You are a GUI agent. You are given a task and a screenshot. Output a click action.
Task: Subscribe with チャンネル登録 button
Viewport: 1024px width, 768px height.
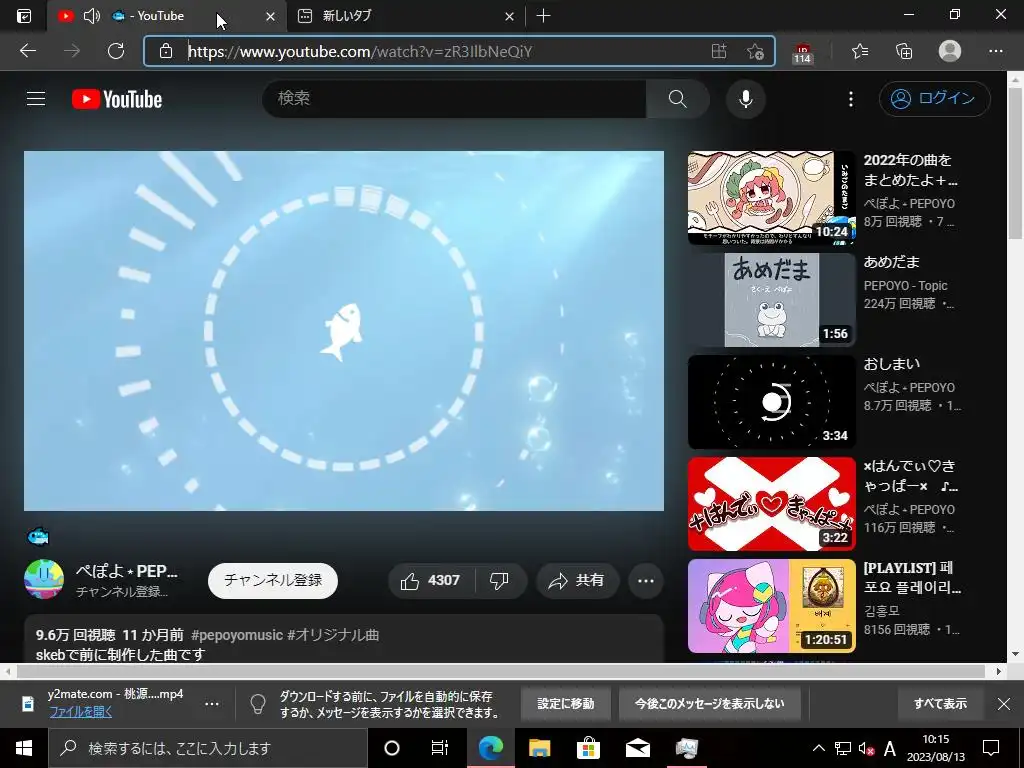tap(273, 581)
